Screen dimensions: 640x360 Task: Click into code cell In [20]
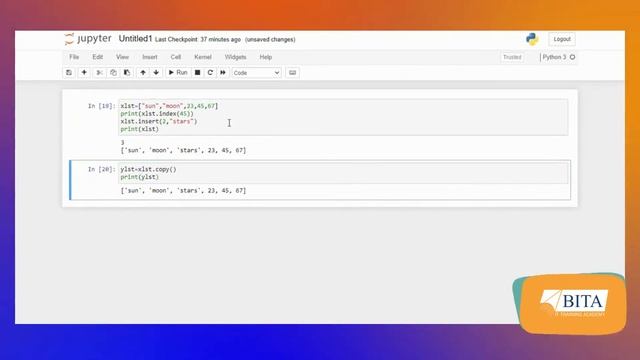[343, 173]
